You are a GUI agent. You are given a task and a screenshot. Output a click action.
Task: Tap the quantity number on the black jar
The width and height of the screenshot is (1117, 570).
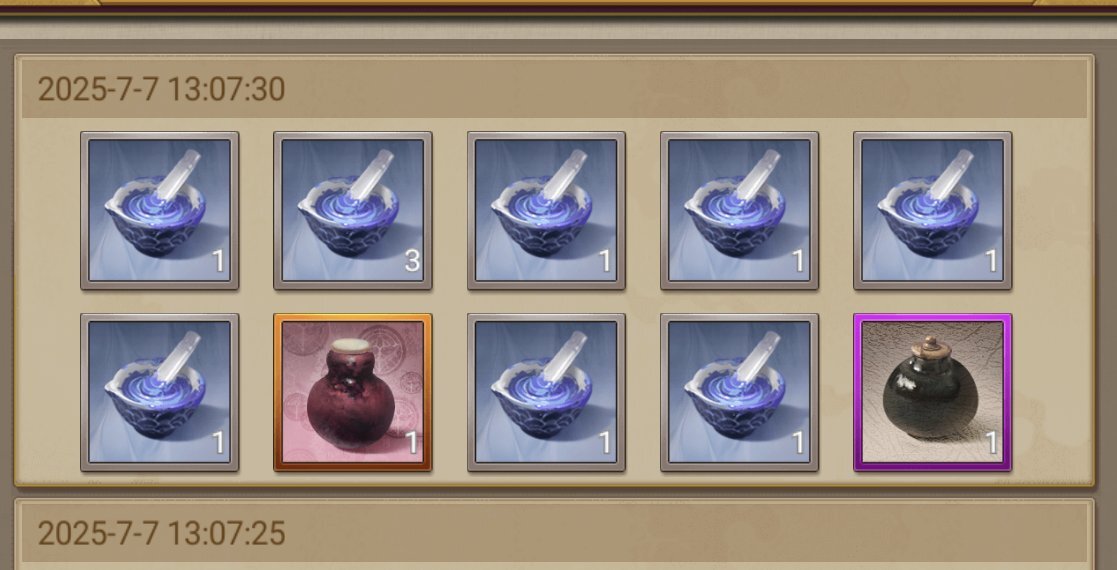[992, 443]
